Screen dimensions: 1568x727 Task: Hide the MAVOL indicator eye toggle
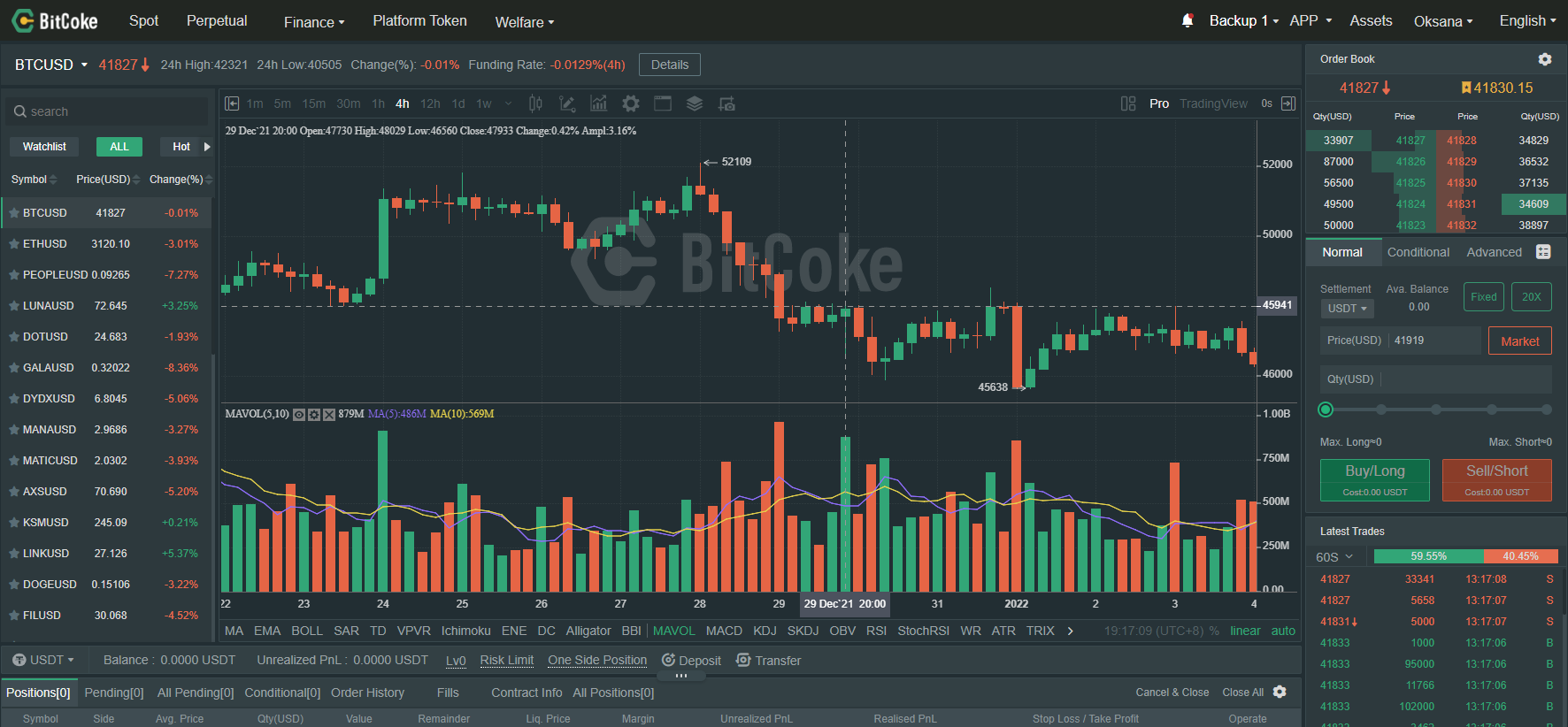coord(299,414)
